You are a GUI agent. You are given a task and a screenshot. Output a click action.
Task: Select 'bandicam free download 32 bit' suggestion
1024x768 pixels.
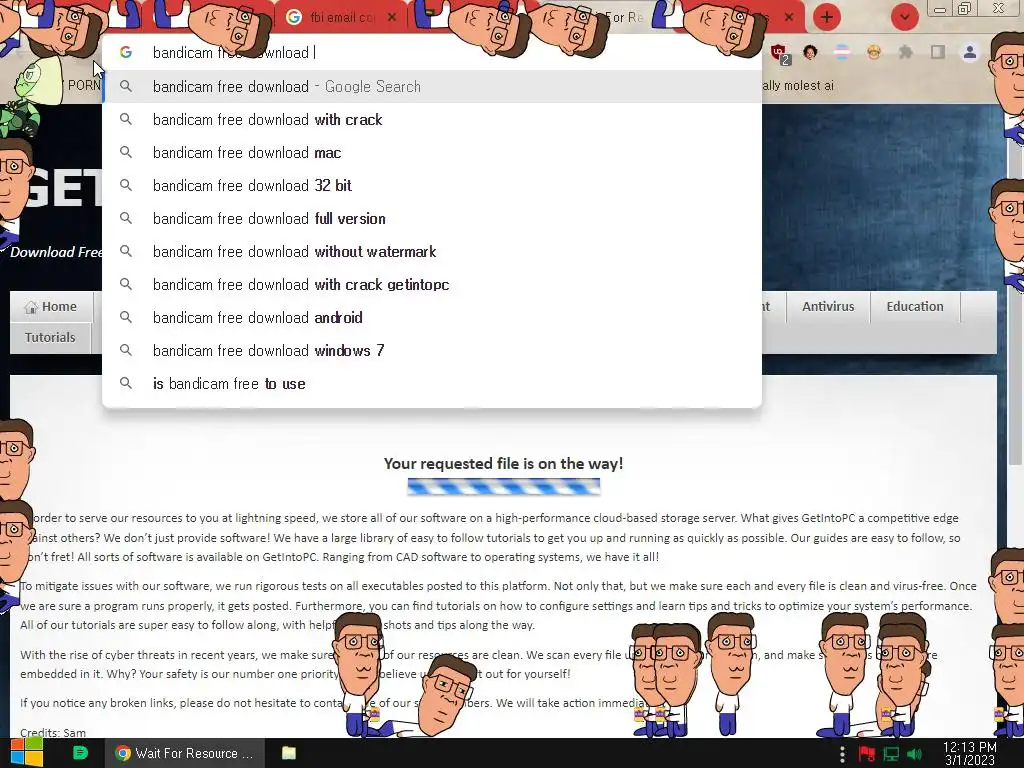point(432,185)
